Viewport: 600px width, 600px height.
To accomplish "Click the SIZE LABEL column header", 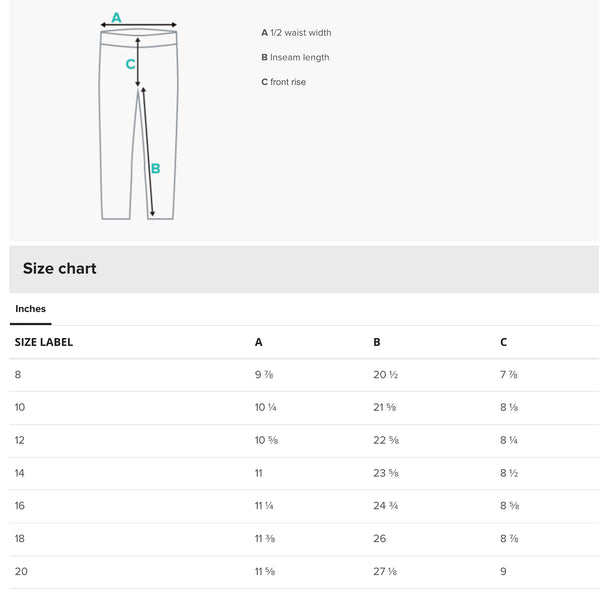I will (x=44, y=342).
